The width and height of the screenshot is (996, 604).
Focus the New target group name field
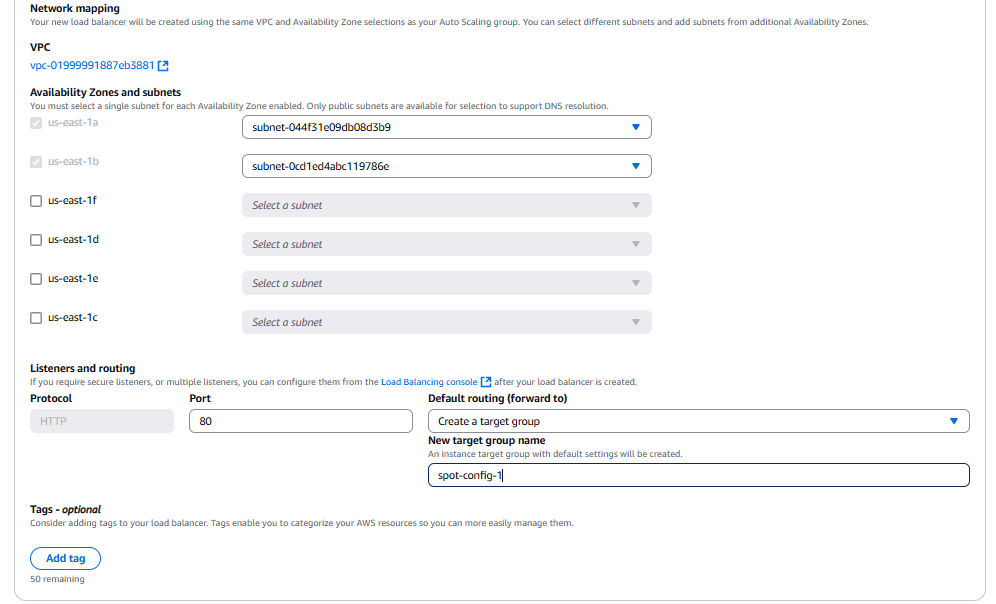pyautogui.click(x=698, y=475)
